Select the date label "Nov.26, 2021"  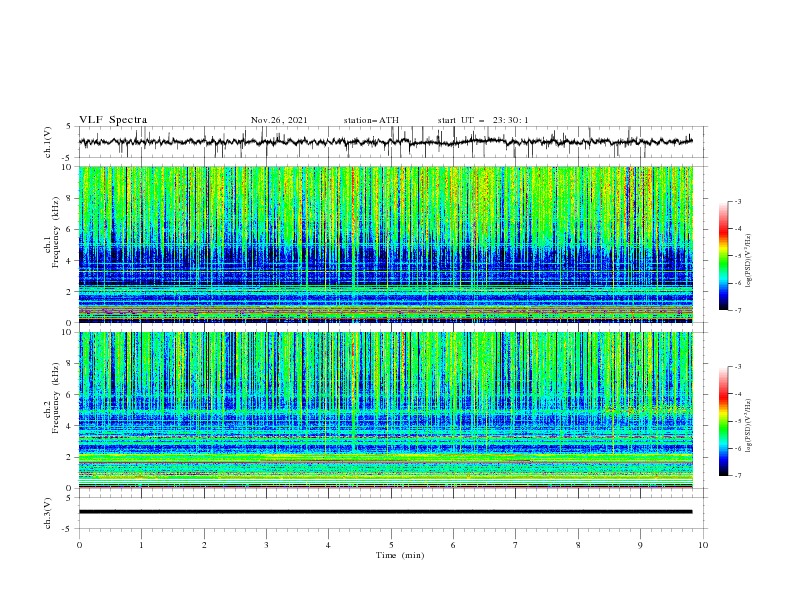279,120
